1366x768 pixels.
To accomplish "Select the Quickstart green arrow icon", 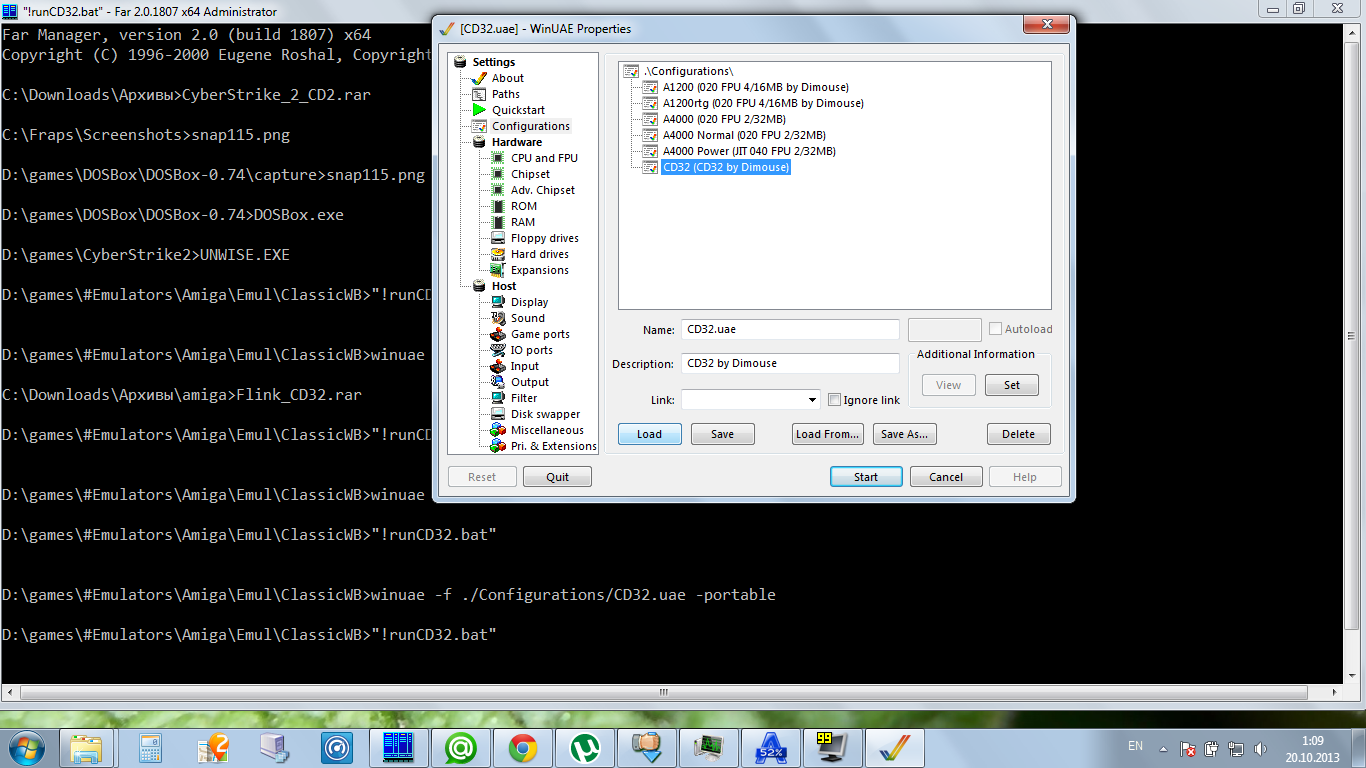I will click(481, 110).
